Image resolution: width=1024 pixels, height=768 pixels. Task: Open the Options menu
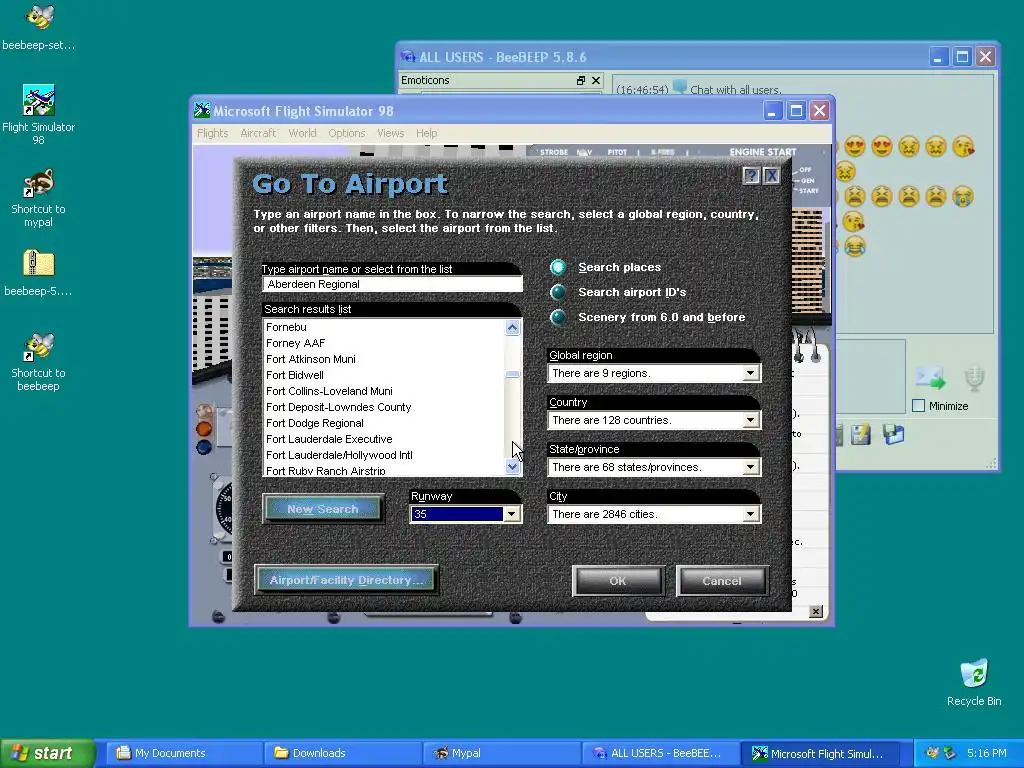(x=347, y=133)
